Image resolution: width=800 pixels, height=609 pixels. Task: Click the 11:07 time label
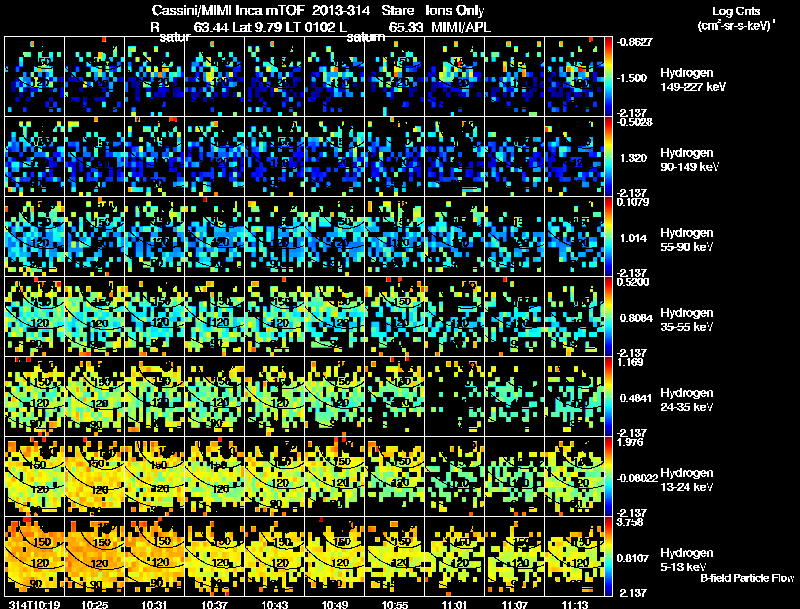pyautogui.click(x=515, y=604)
